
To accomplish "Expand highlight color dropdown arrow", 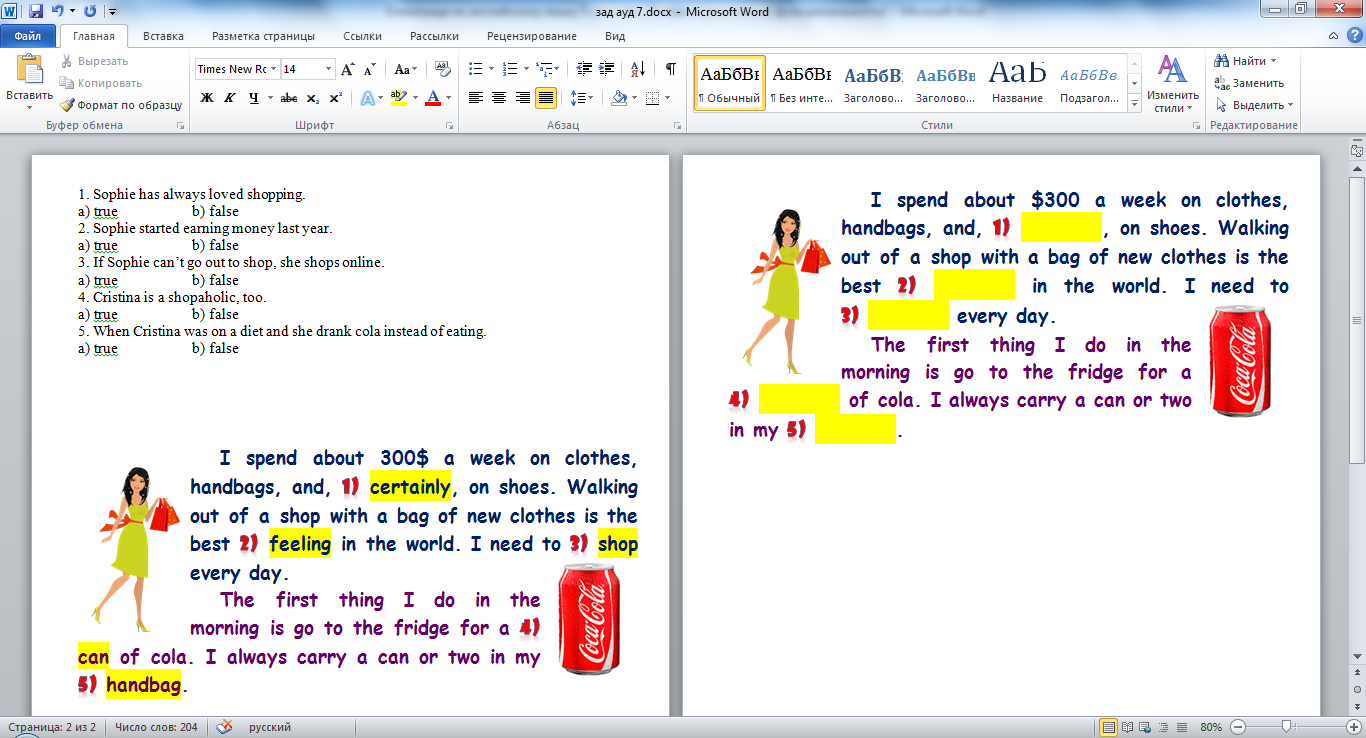I will click(x=414, y=98).
